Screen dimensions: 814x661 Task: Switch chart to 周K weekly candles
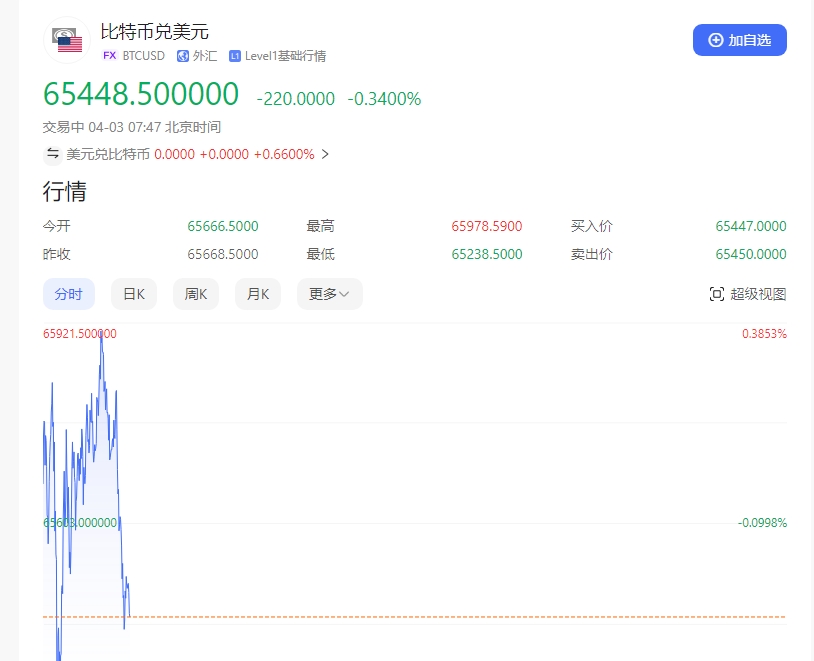[x=195, y=293]
